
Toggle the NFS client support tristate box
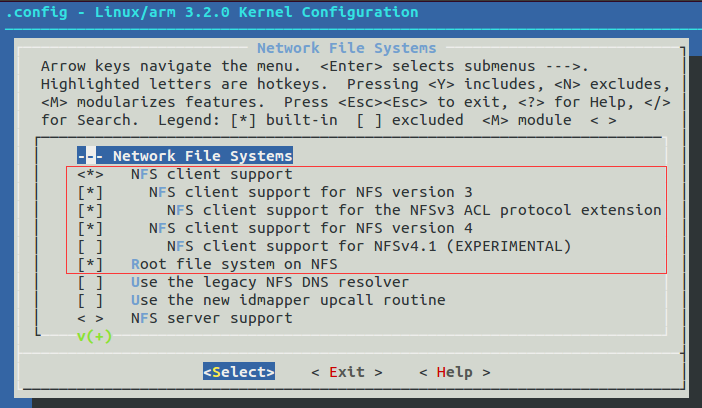click(90, 174)
